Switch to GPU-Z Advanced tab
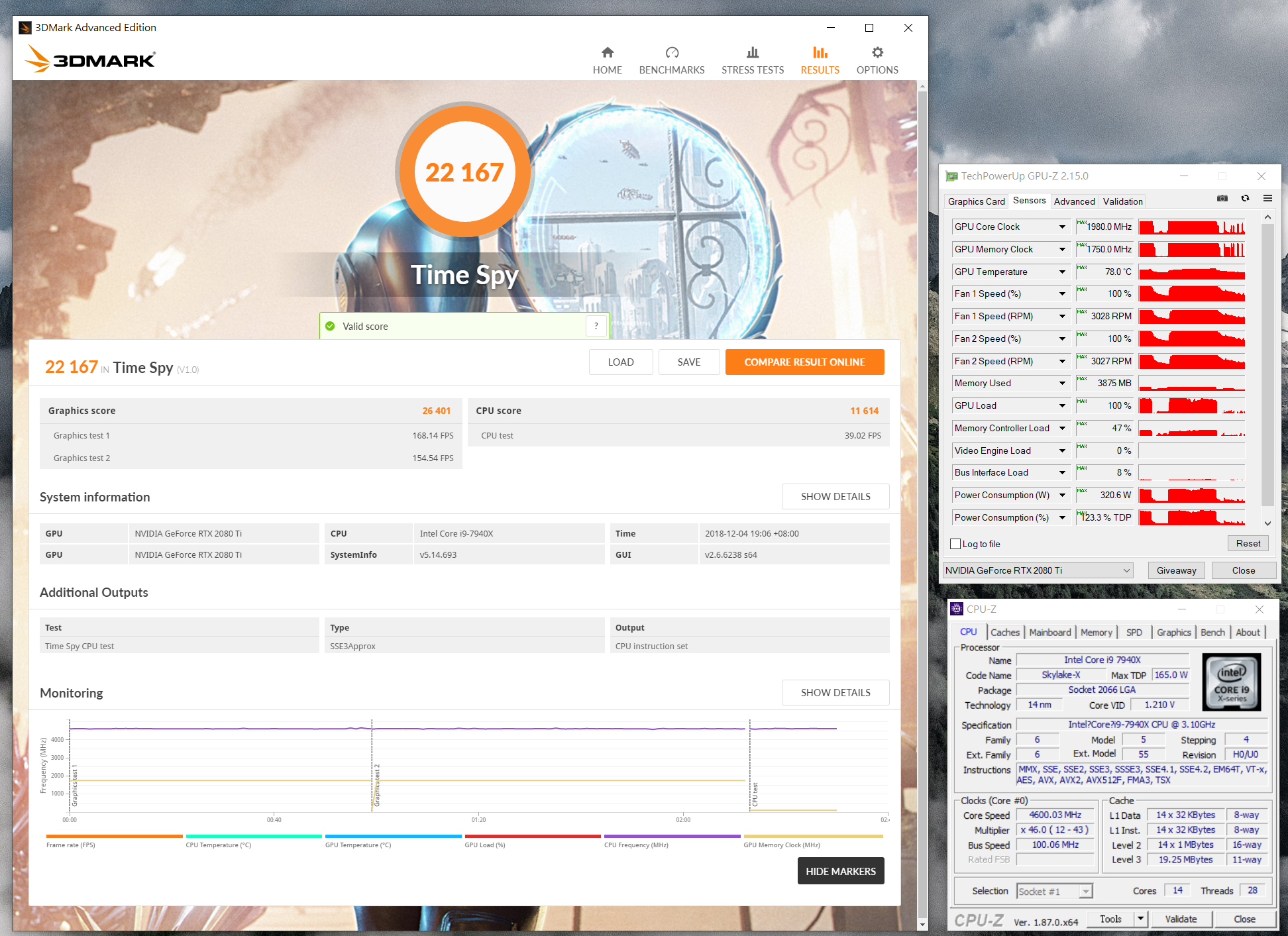 [1074, 201]
